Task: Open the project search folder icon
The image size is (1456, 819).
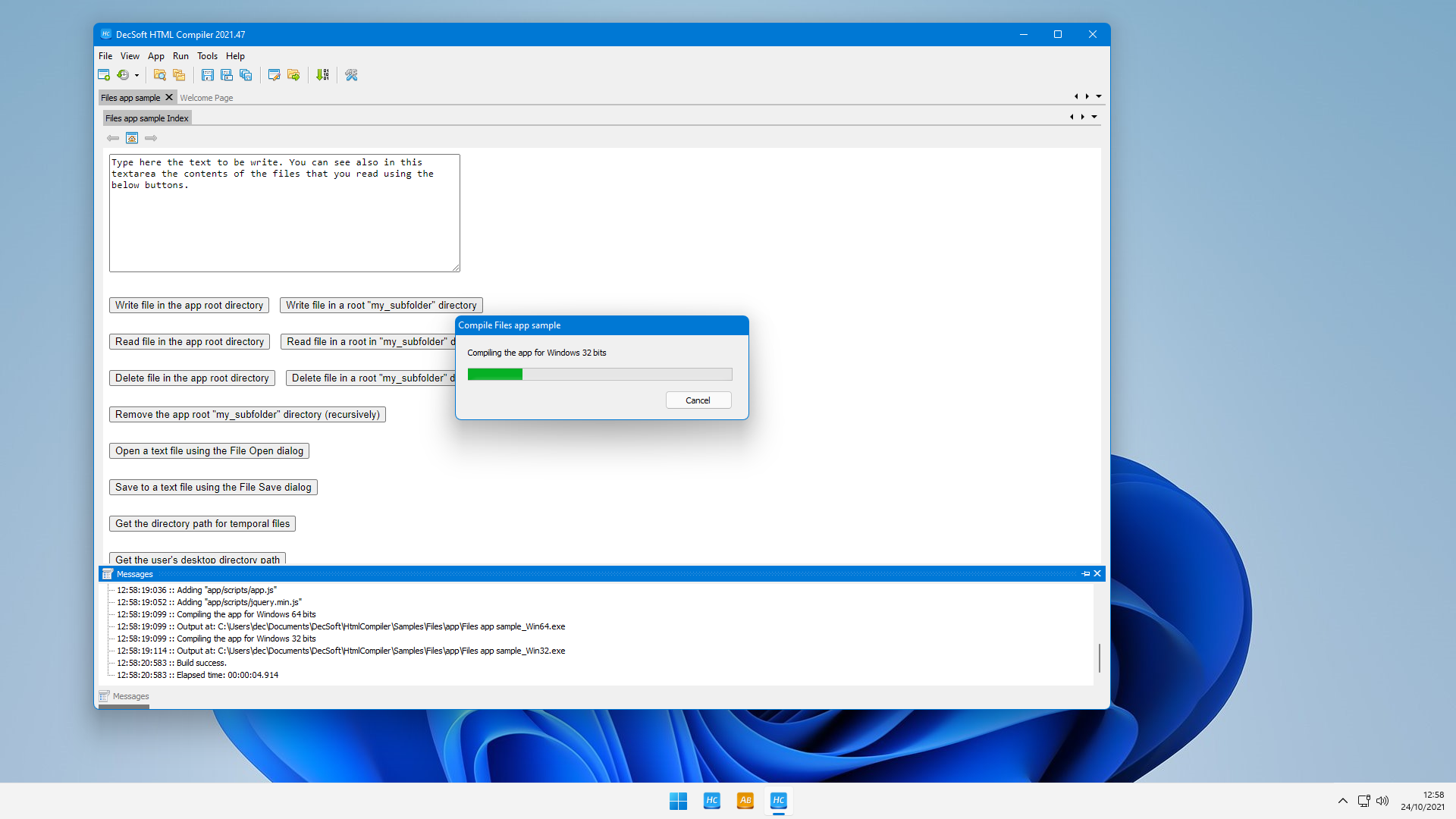Action: click(159, 75)
